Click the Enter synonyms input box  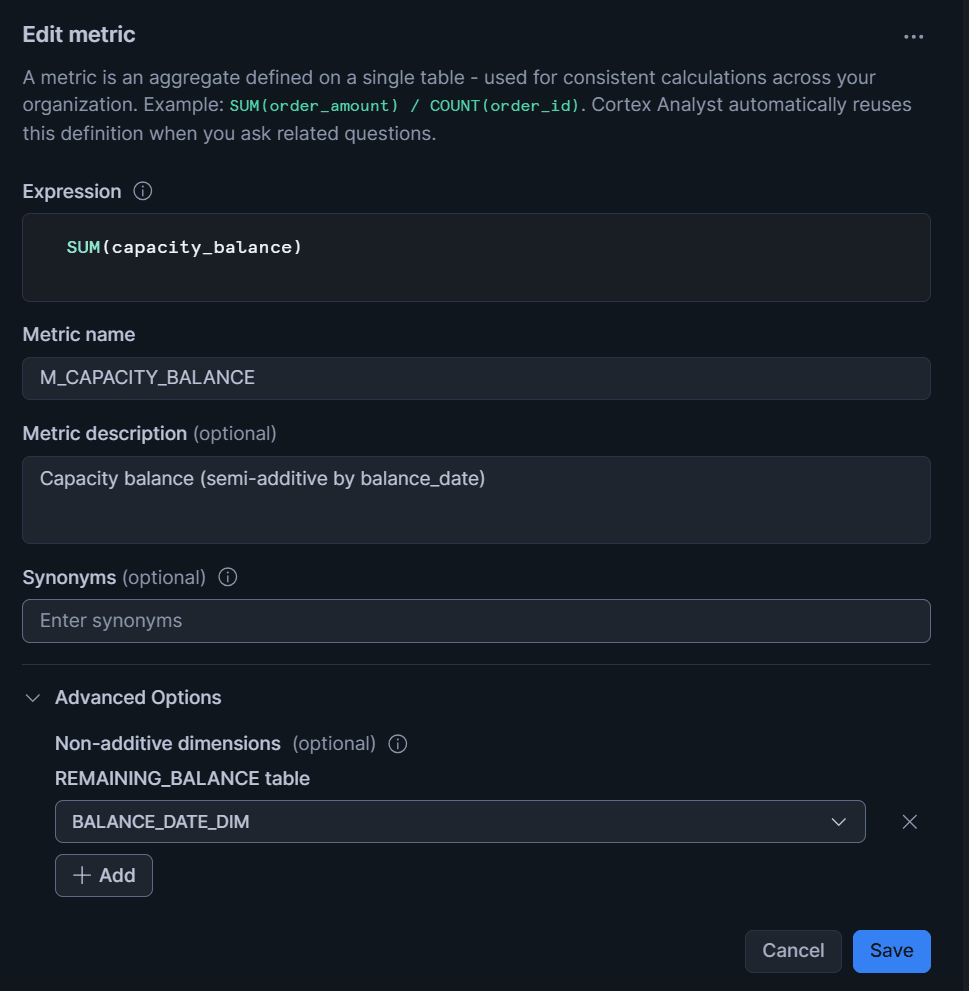476,621
